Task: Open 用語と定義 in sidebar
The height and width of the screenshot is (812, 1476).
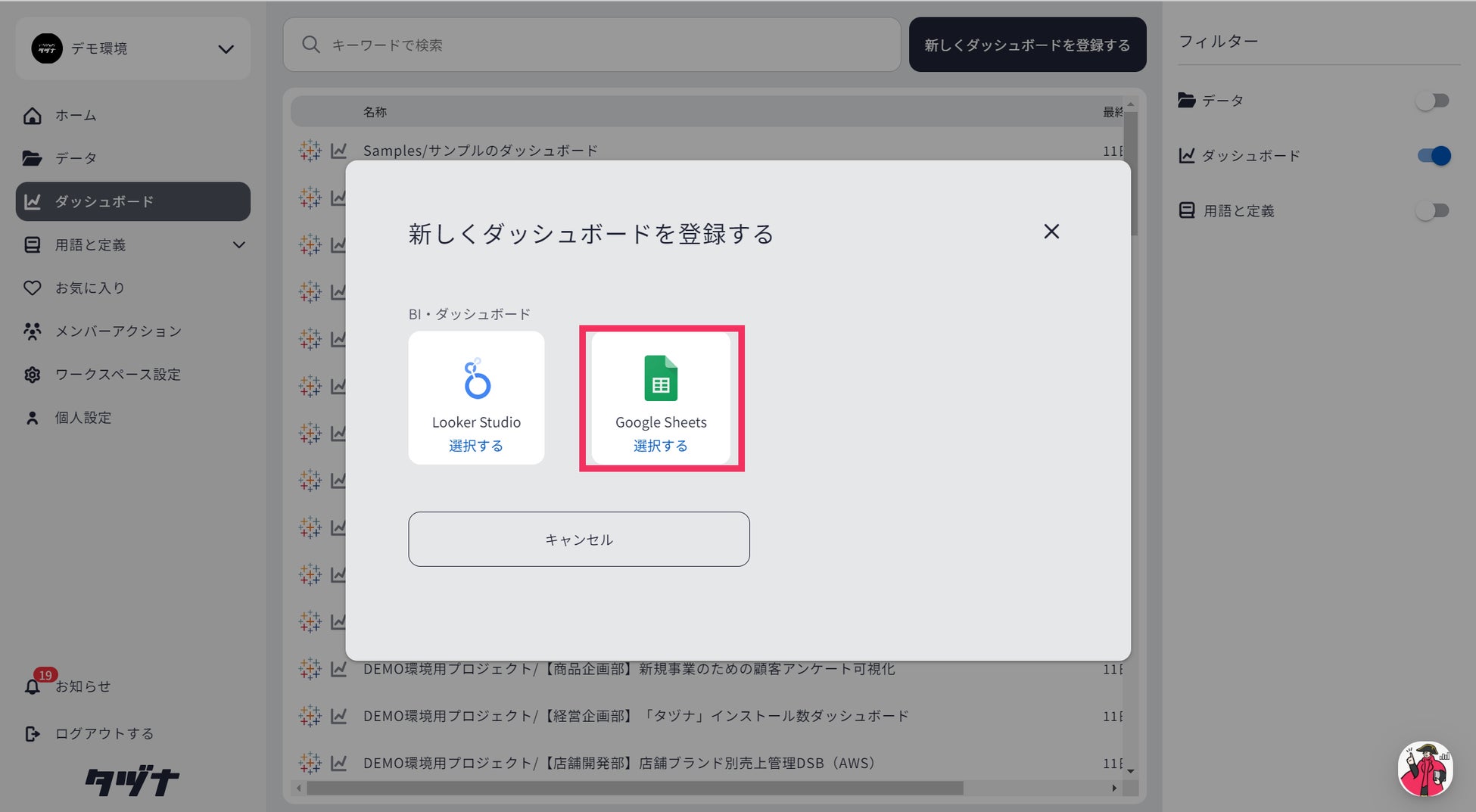Action: click(x=133, y=244)
